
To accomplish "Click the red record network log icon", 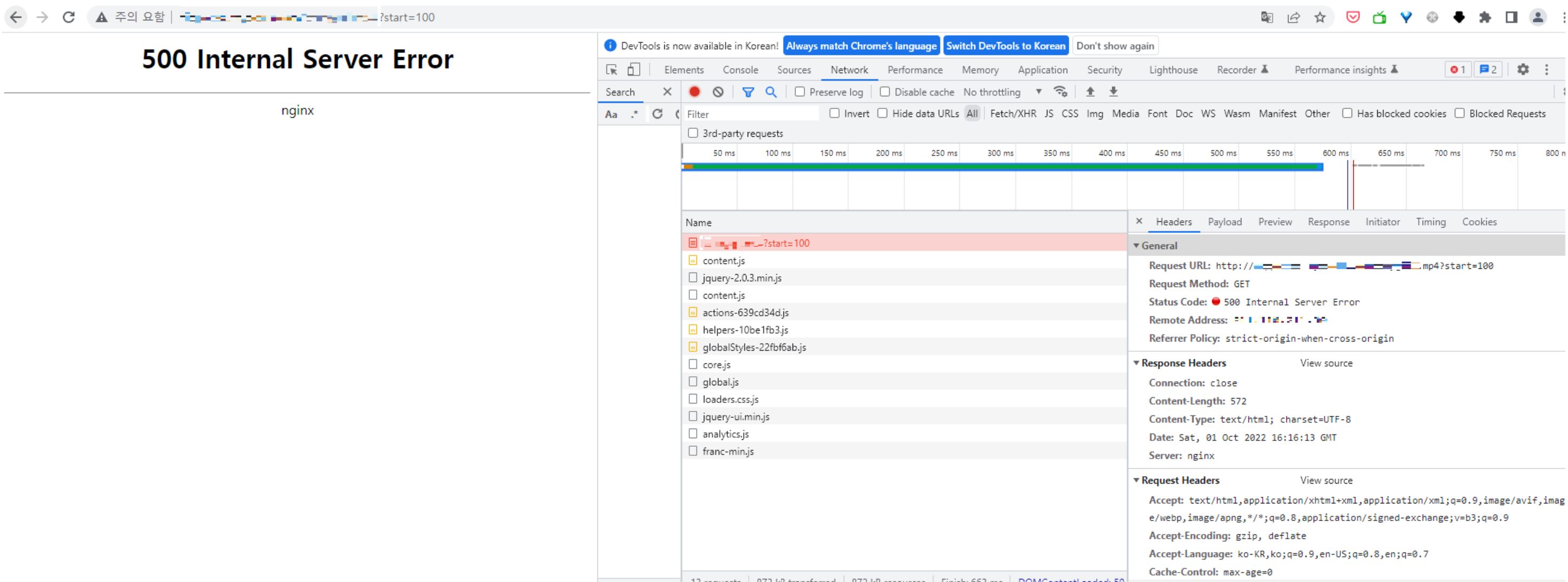I will (x=694, y=92).
